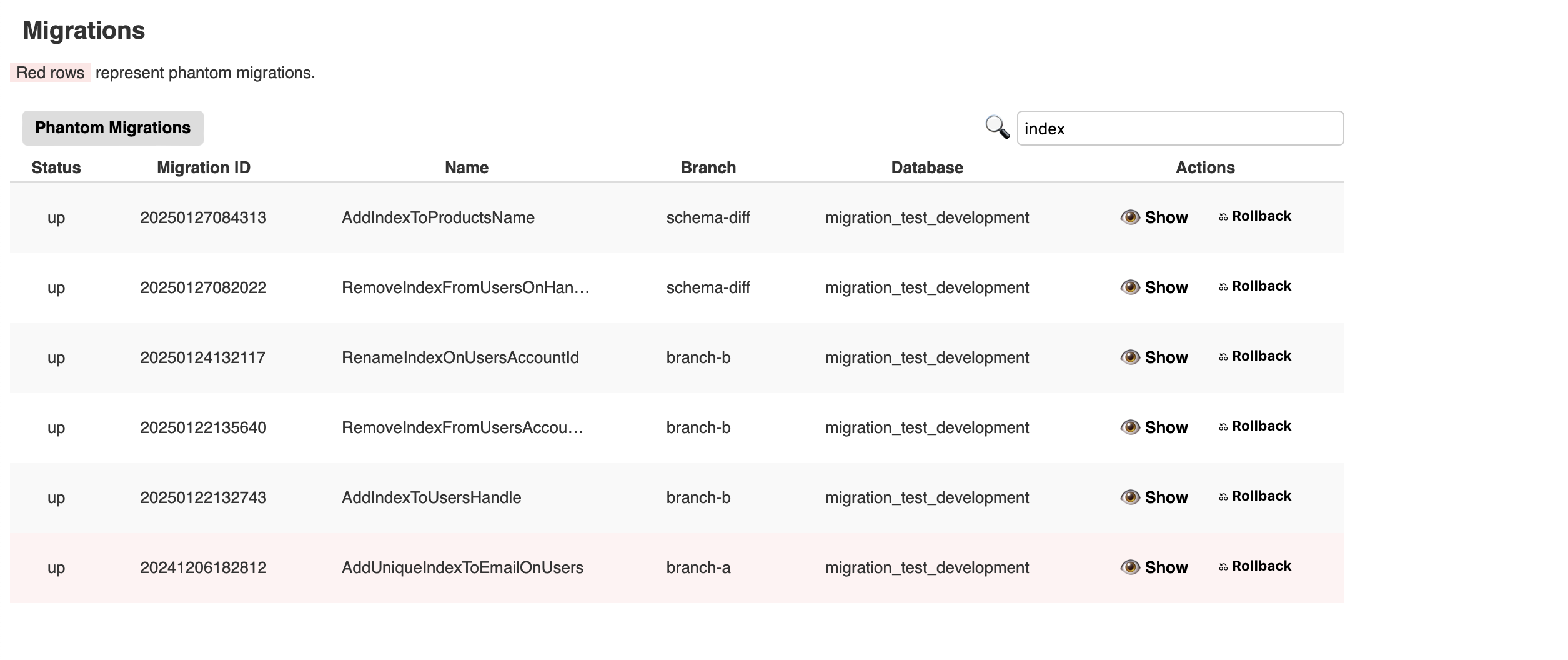This screenshot has width=1568, height=660.
Task: Click the name AddUniqueIndexToEmailOnUsers
Action: click(x=462, y=567)
